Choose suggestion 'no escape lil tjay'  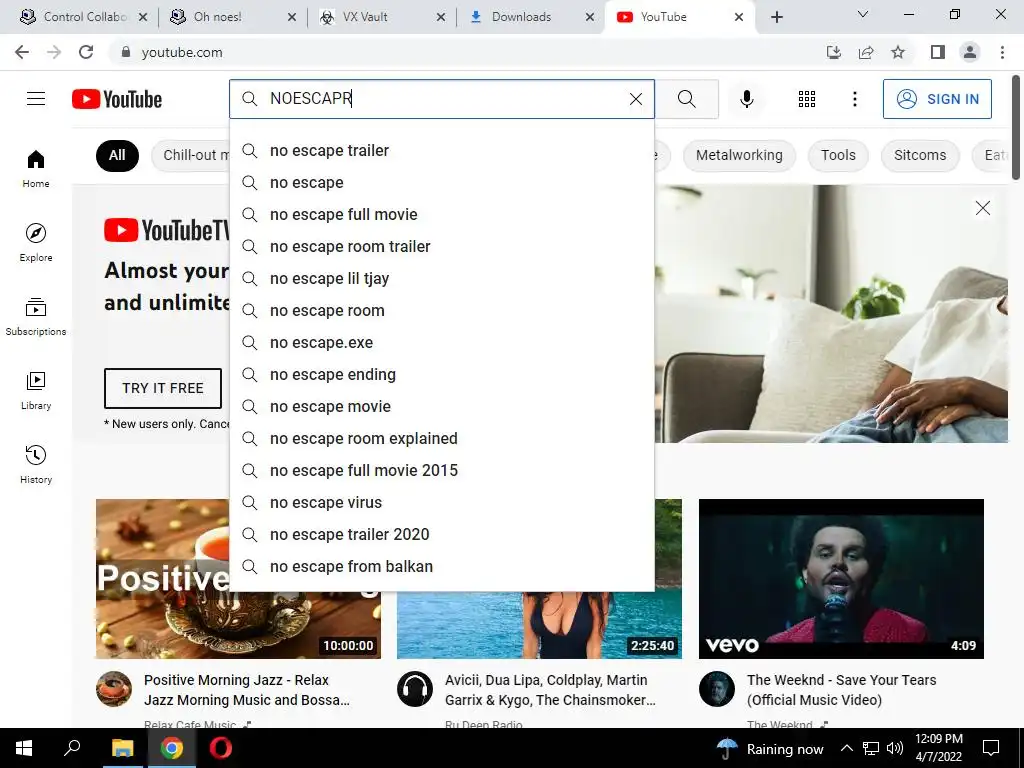(441, 279)
